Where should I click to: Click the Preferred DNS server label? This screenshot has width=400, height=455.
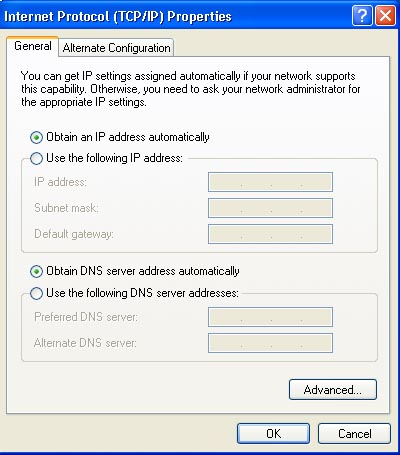pyautogui.click(x=86, y=316)
